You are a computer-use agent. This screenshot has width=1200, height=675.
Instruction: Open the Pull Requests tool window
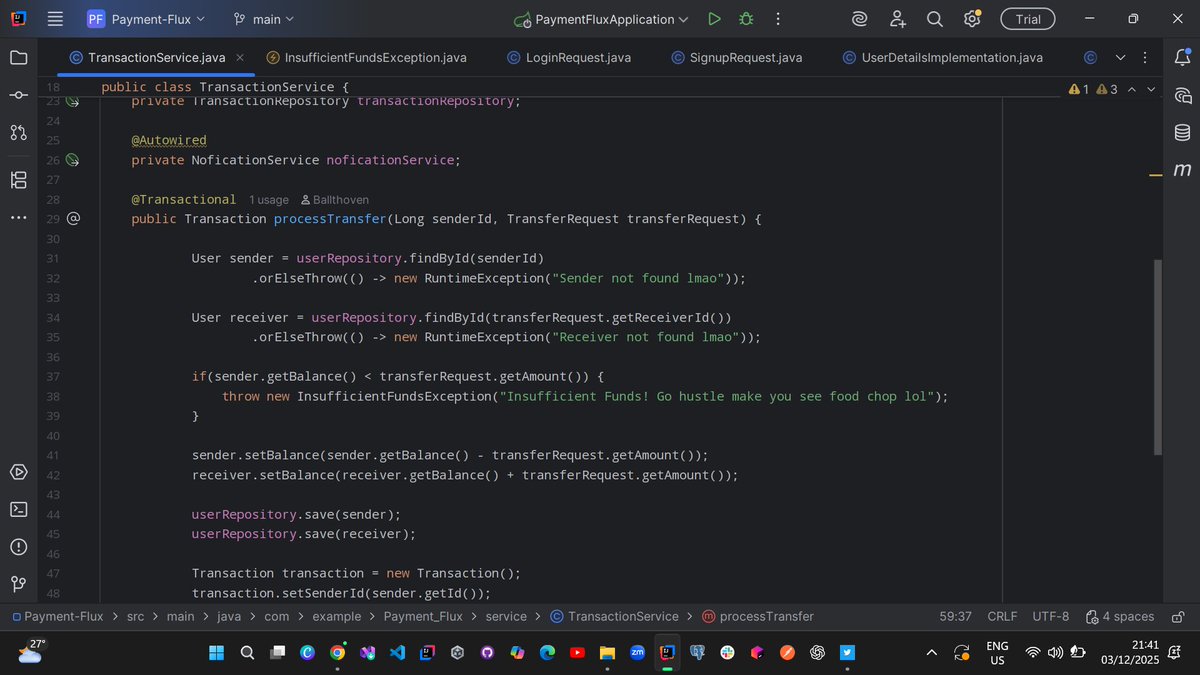tap(18, 133)
